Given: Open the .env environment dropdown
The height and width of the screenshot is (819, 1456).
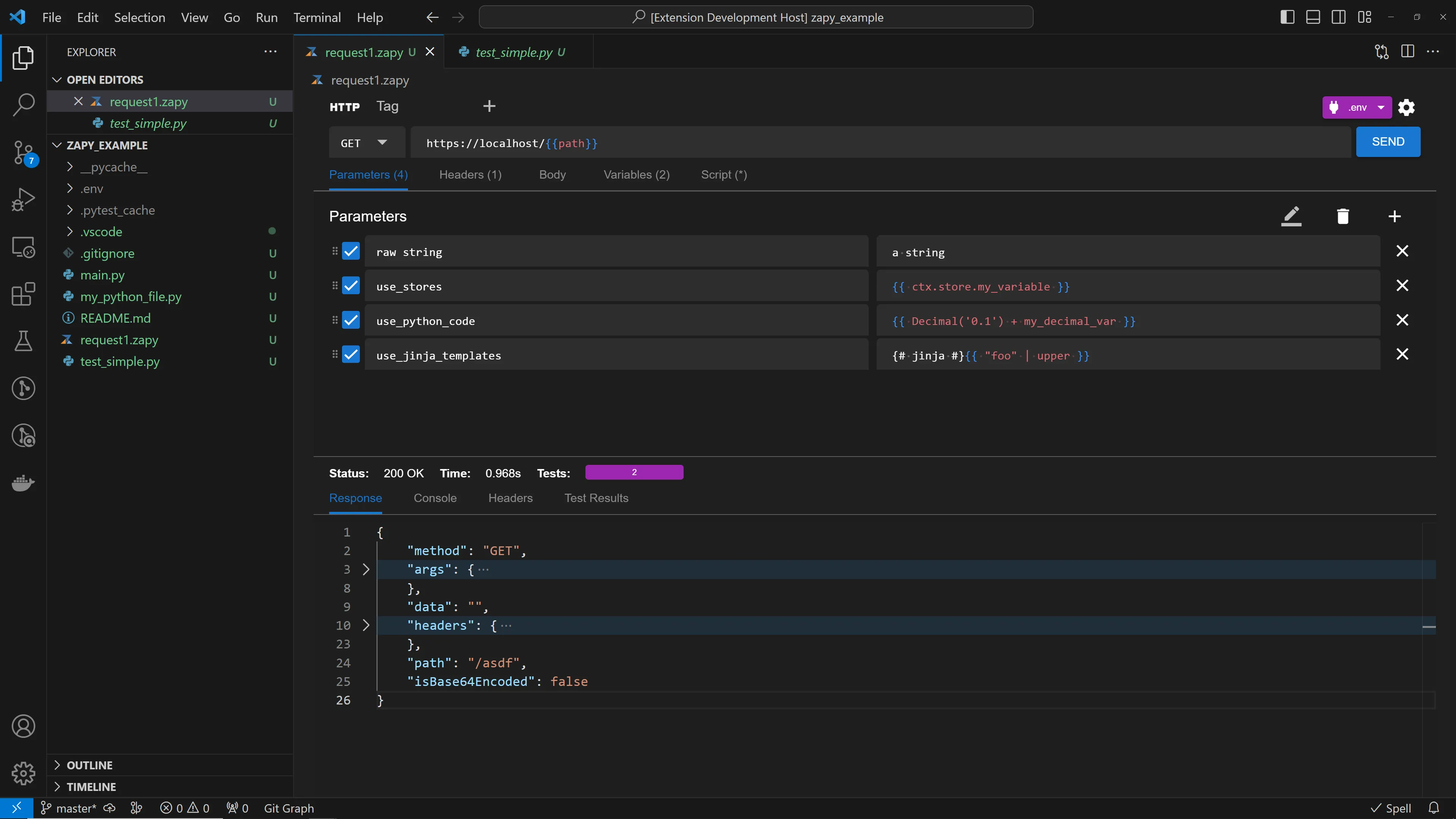Looking at the screenshot, I should point(1380,107).
